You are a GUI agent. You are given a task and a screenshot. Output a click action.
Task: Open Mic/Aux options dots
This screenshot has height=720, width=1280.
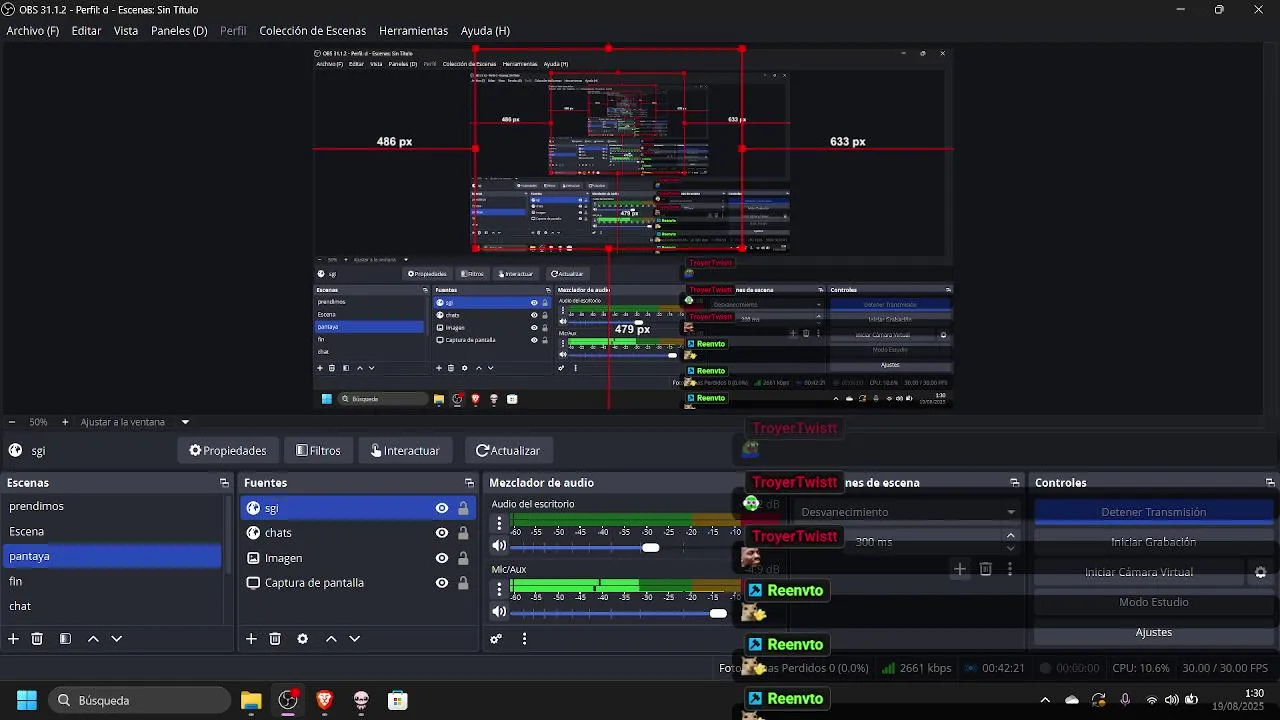point(499,589)
